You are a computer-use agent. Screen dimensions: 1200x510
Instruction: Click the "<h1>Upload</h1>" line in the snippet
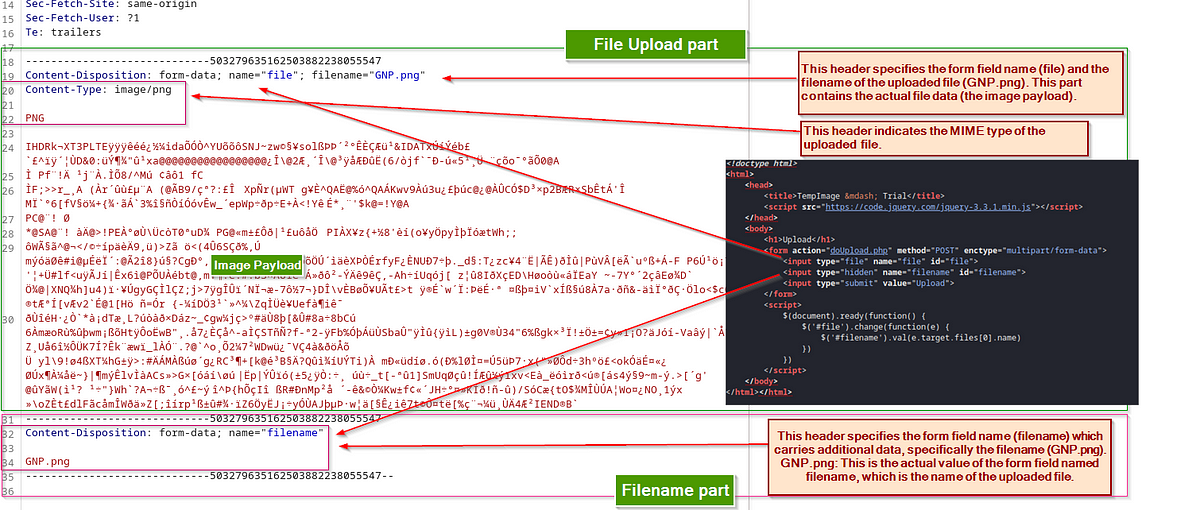pyautogui.click(x=799, y=239)
